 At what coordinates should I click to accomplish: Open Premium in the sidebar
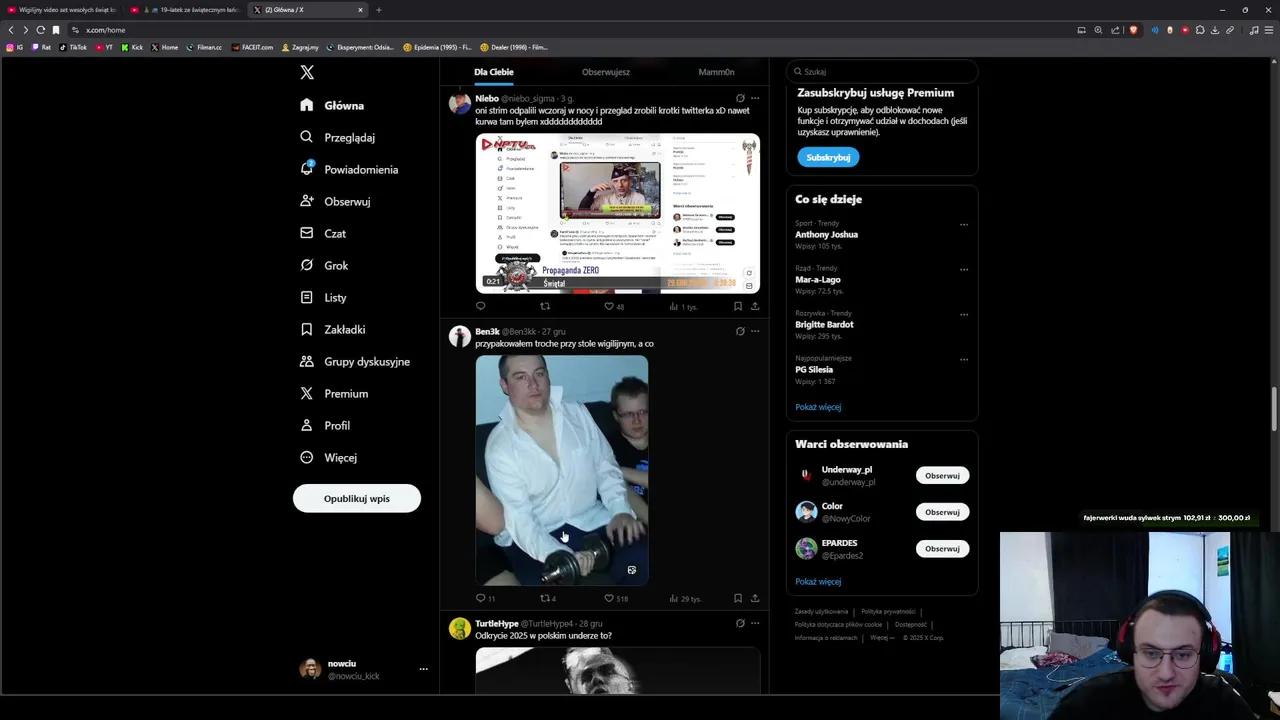333,393
